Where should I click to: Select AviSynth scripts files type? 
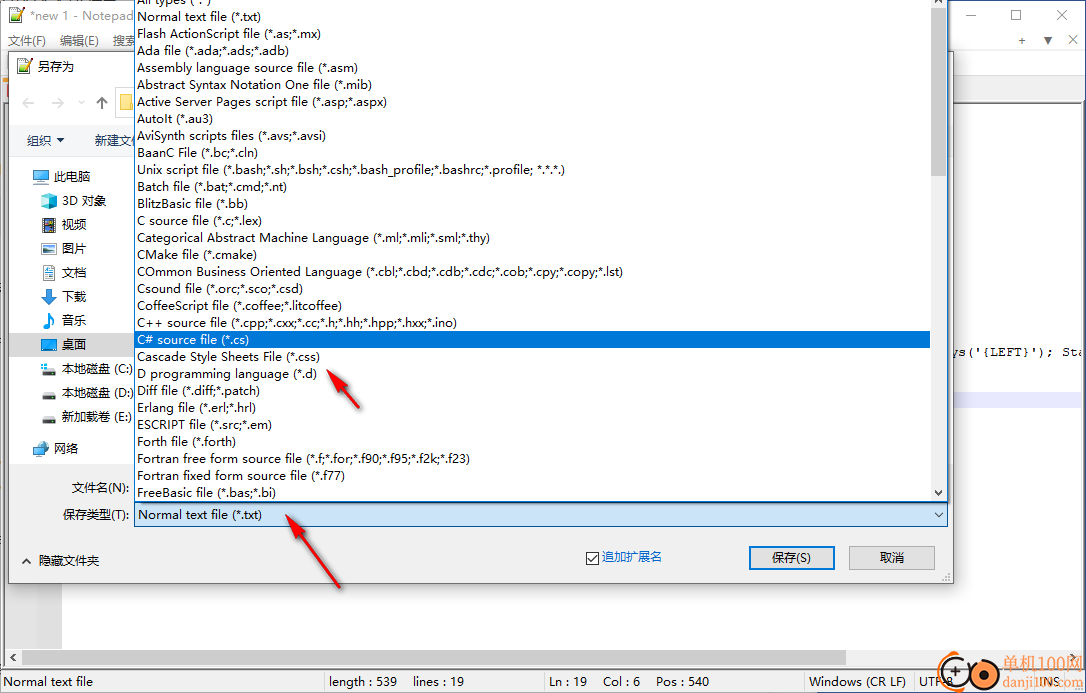pos(532,136)
